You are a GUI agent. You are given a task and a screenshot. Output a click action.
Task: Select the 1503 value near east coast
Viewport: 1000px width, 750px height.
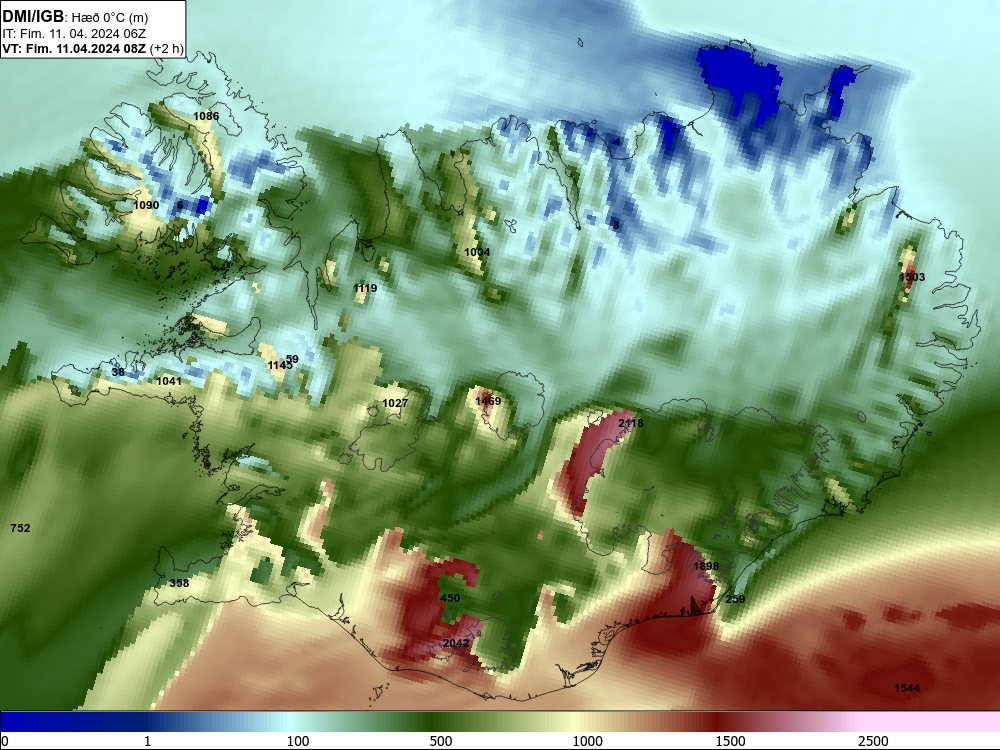(911, 277)
